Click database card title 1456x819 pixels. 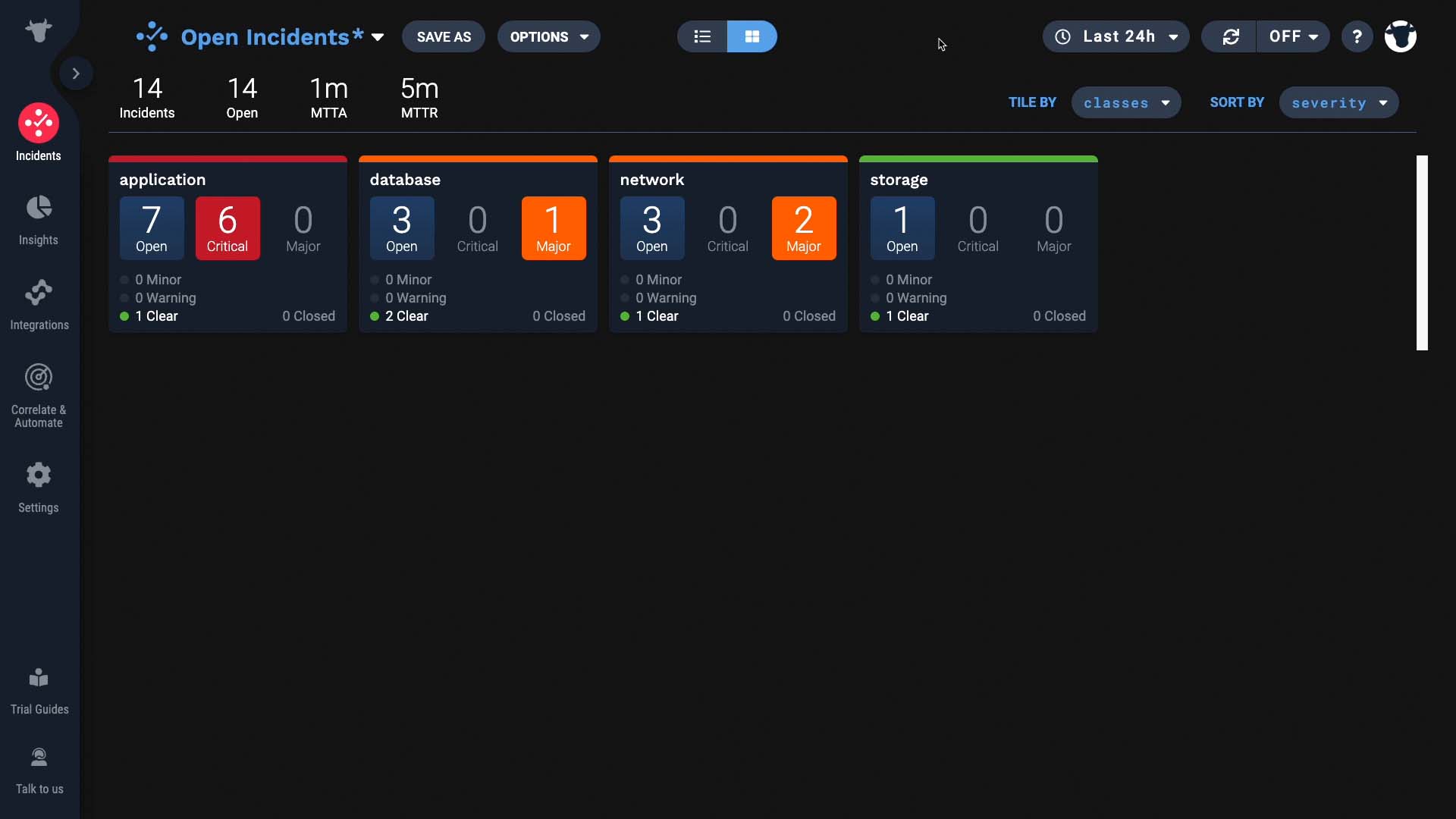tap(405, 180)
